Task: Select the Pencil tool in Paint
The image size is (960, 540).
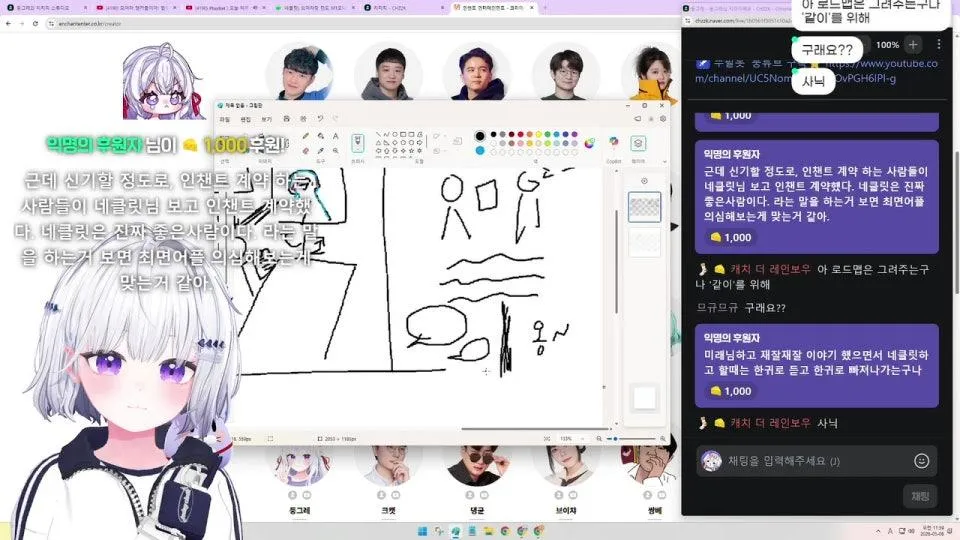Action: [x=306, y=136]
